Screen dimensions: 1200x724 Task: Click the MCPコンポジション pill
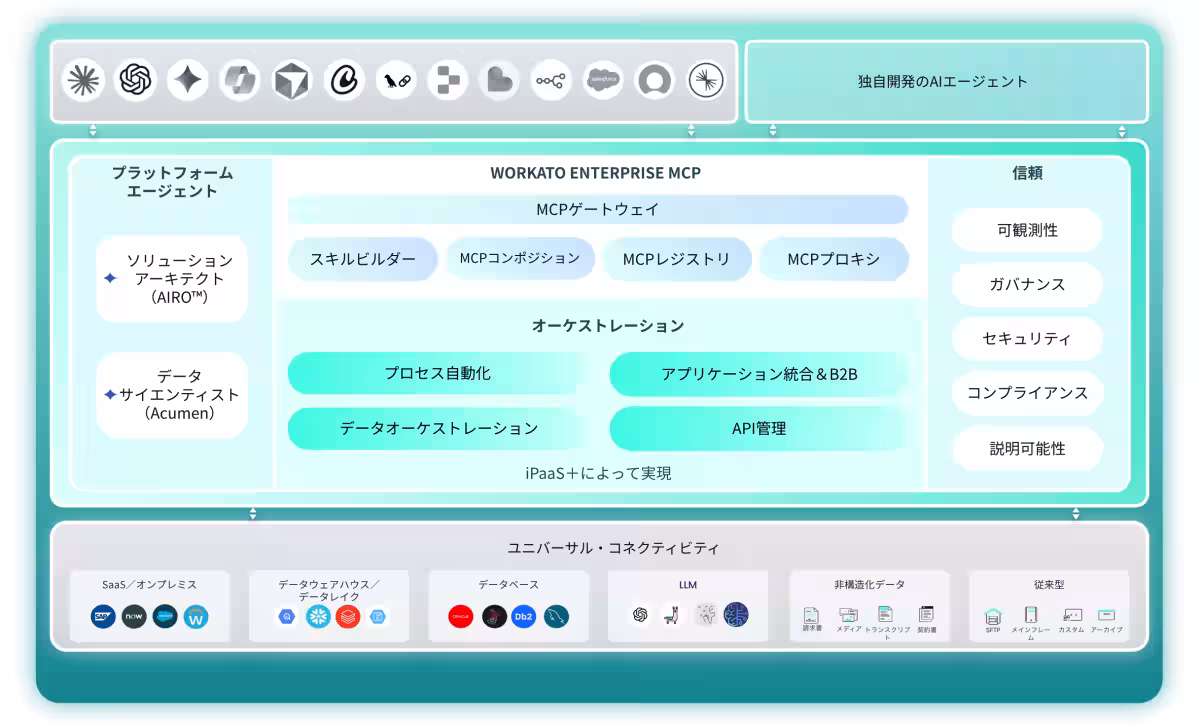(520, 258)
